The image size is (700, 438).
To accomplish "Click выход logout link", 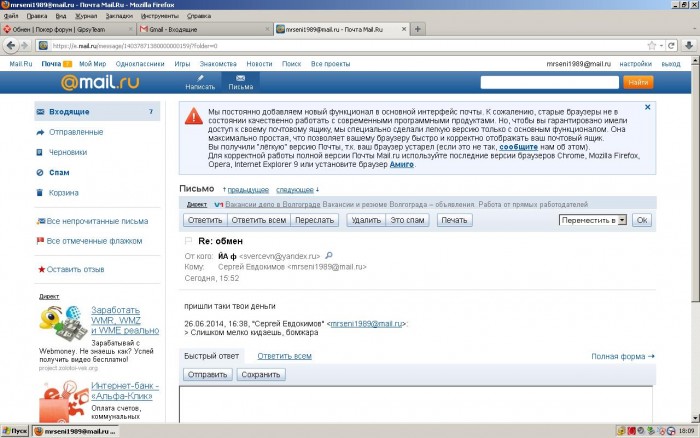I will [x=671, y=64].
